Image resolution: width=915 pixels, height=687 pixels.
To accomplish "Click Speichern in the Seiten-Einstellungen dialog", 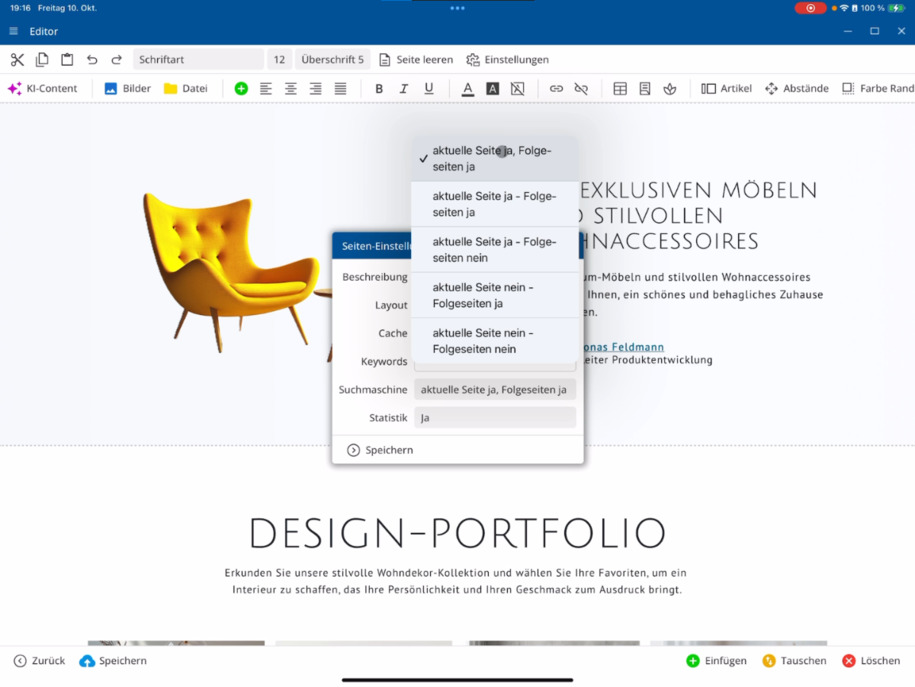I will click(380, 450).
